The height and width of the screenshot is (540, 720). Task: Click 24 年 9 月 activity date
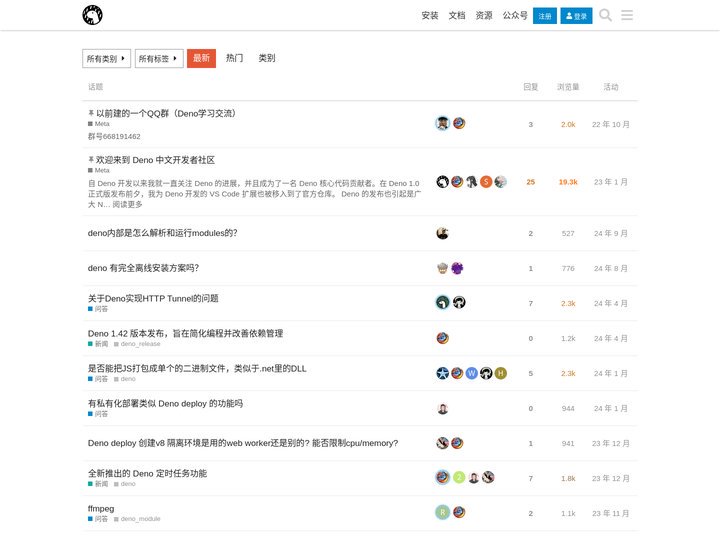611,233
